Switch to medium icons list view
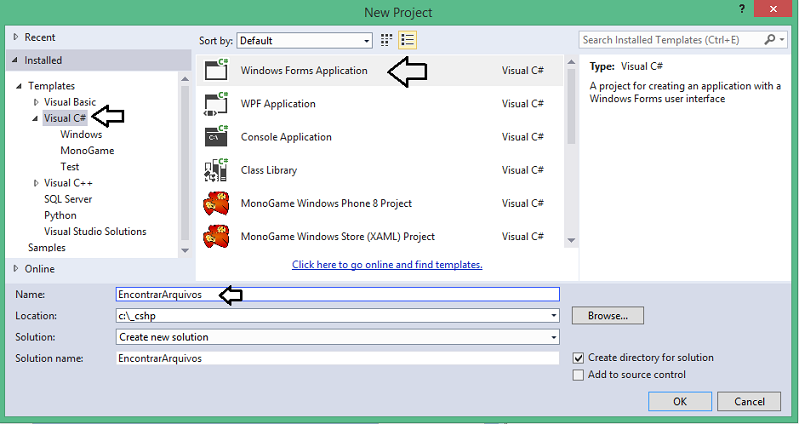799x424 pixels. (408, 40)
